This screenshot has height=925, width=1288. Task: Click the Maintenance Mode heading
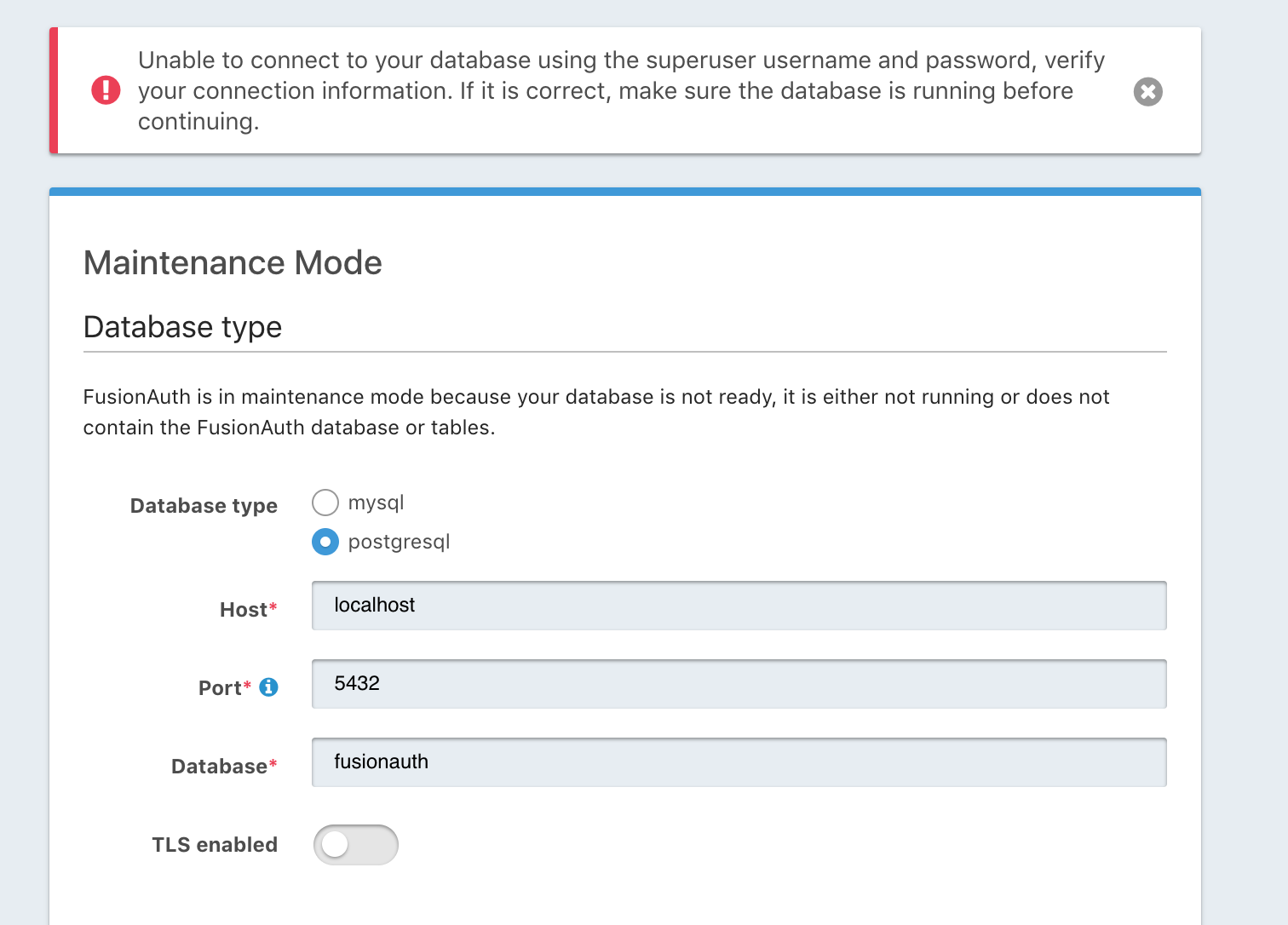point(233,263)
